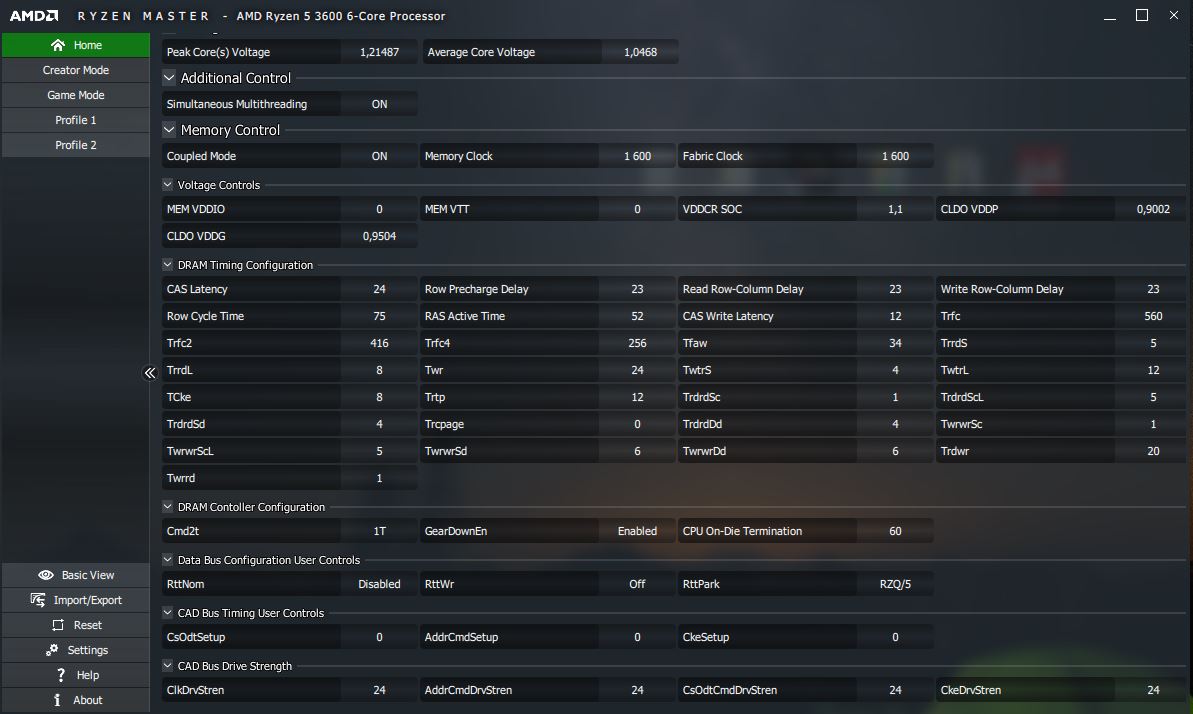Click the ClkDrvStren value 24
Viewport: 1193px width, 714px height.
click(379, 690)
